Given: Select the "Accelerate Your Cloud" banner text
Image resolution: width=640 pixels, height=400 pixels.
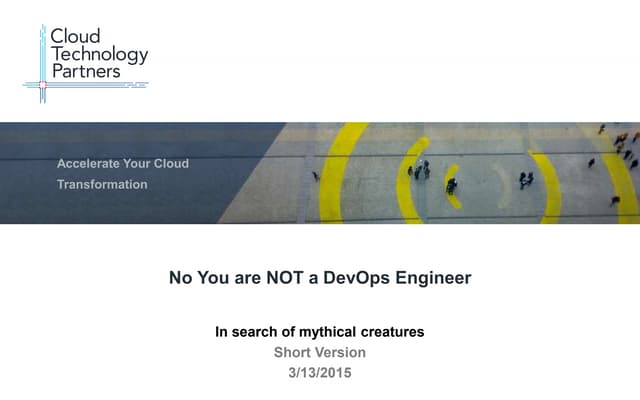Looking at the screenshot, I should [123, 163].
